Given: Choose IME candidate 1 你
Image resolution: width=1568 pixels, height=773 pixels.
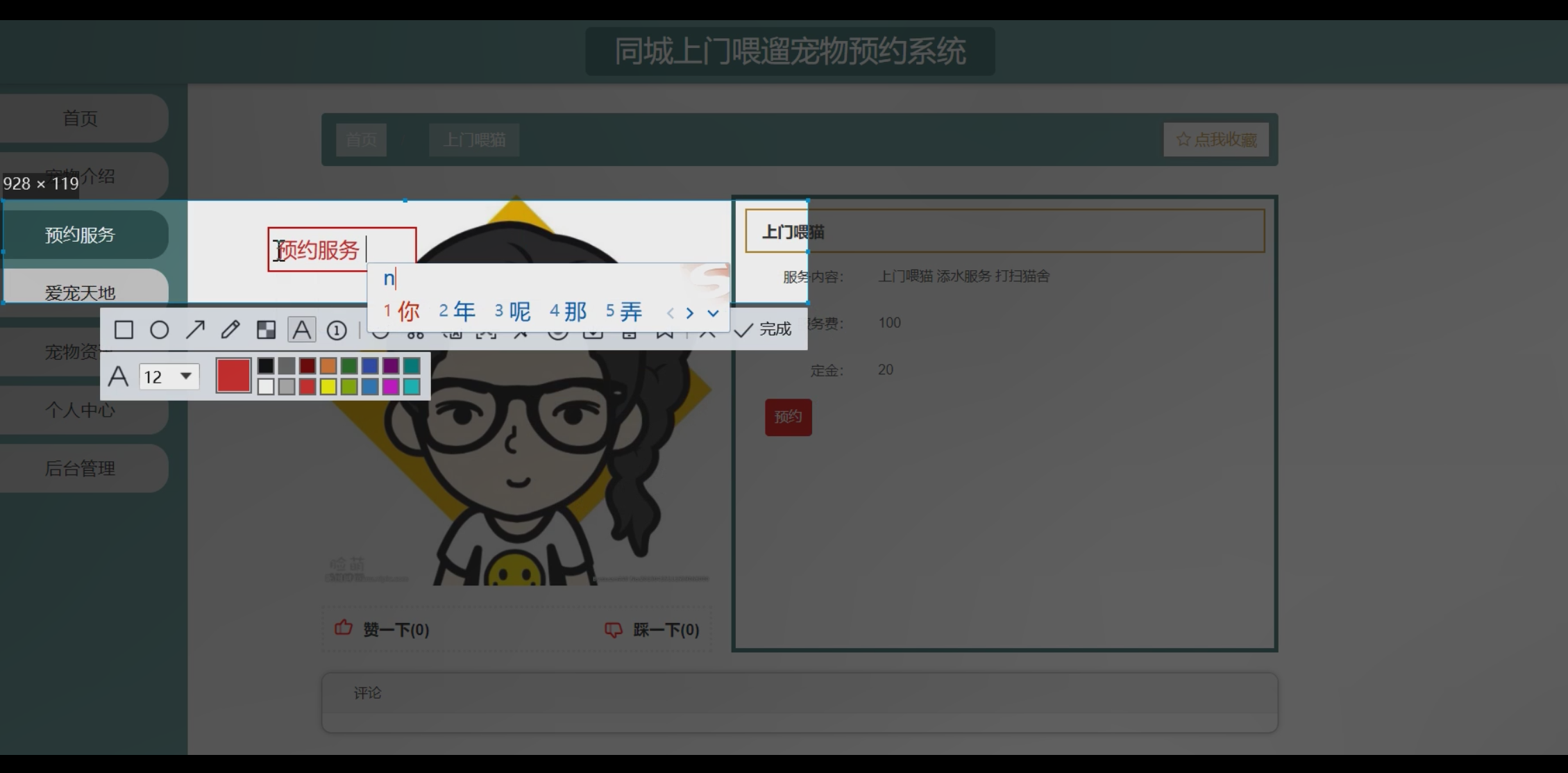Looking at the screenshot, I should 402,311.
